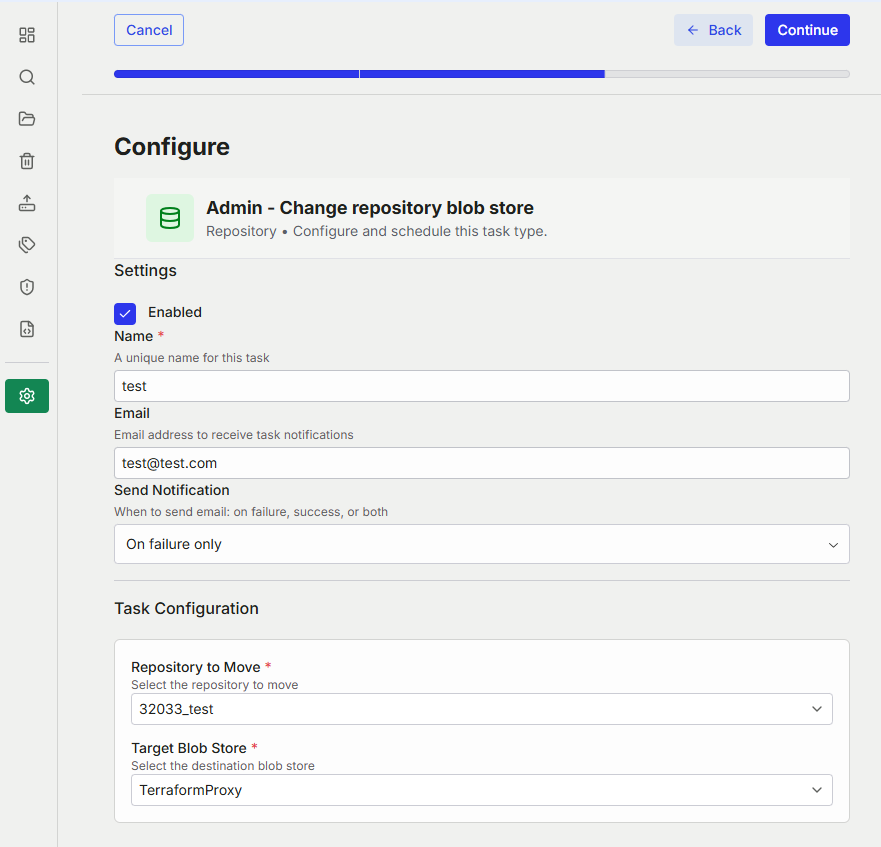Open the trash can icon in sidebar

(27, 161)
